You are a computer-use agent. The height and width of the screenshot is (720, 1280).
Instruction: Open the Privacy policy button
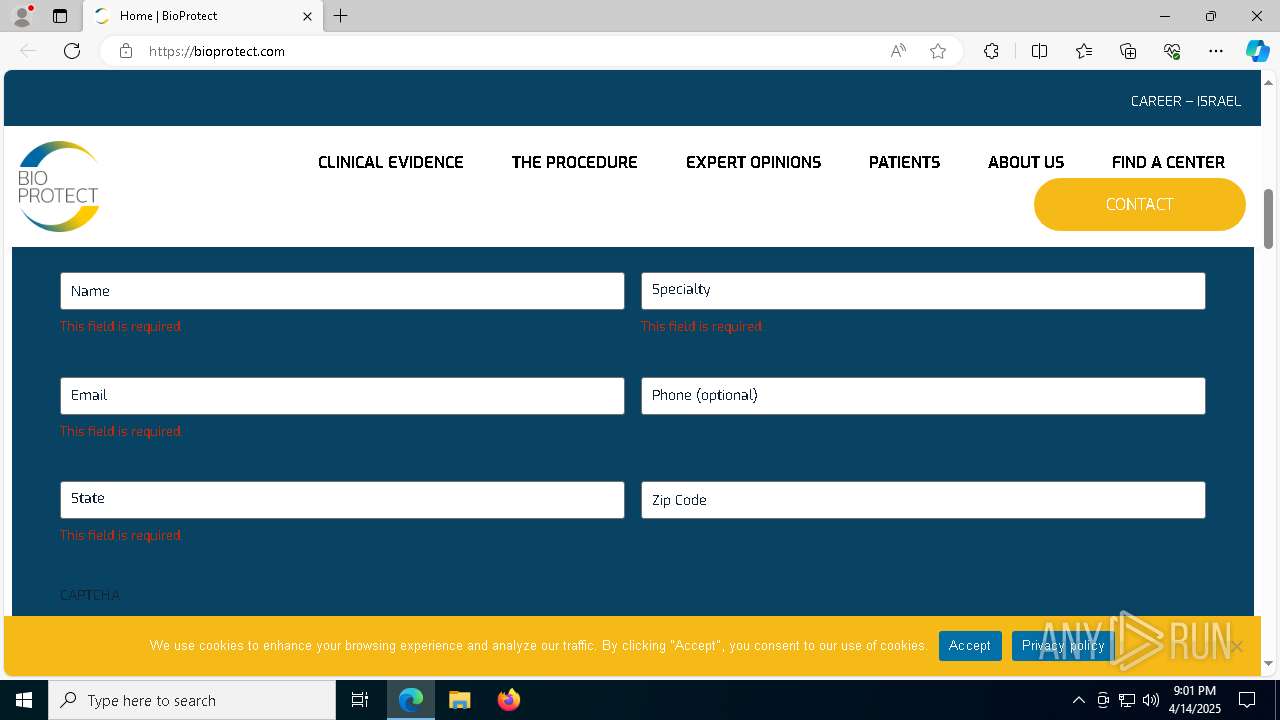1063,646
